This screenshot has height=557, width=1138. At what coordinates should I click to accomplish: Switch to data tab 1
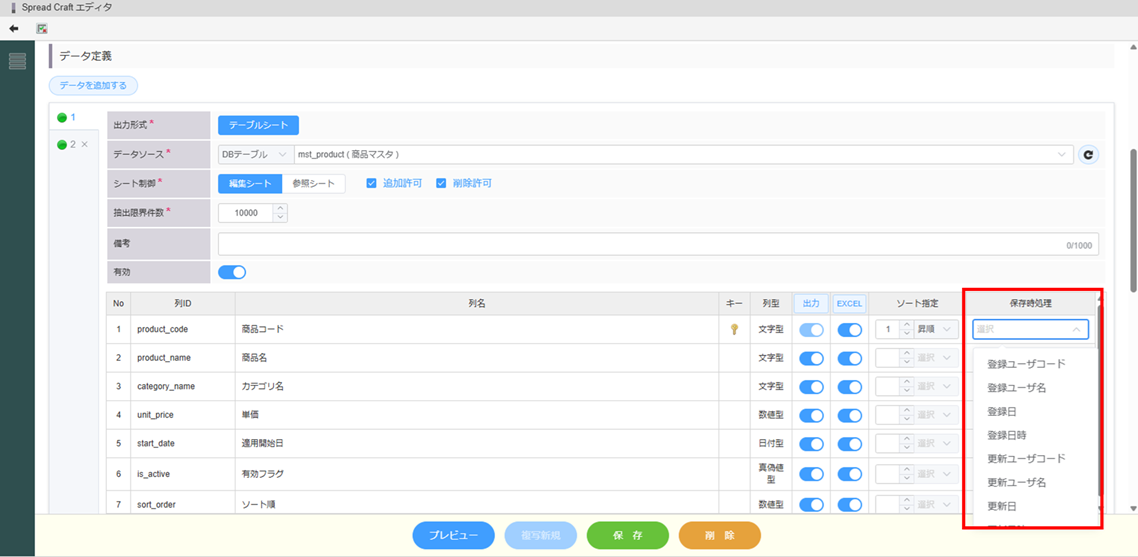tap(68, 118)
